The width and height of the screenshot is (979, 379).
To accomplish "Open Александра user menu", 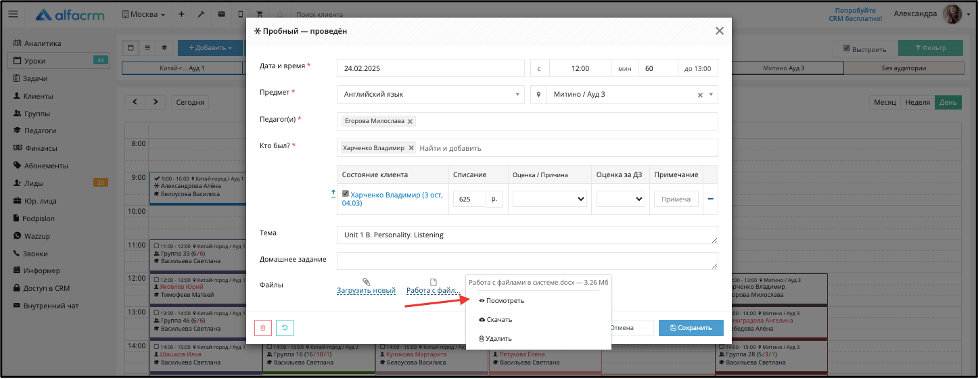I will point(915,14).
